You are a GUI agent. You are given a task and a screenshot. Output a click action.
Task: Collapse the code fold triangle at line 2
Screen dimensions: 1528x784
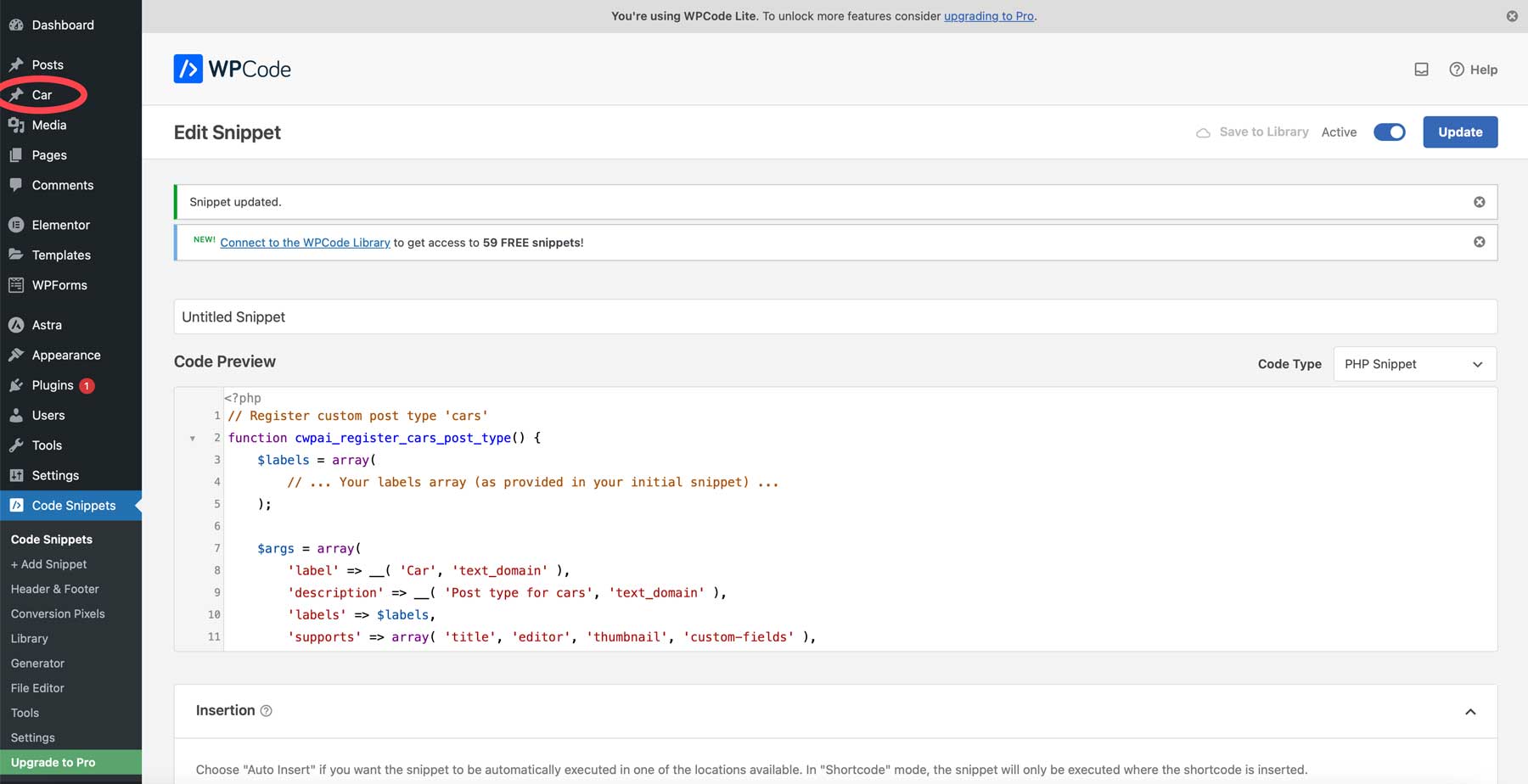point(192,439)
